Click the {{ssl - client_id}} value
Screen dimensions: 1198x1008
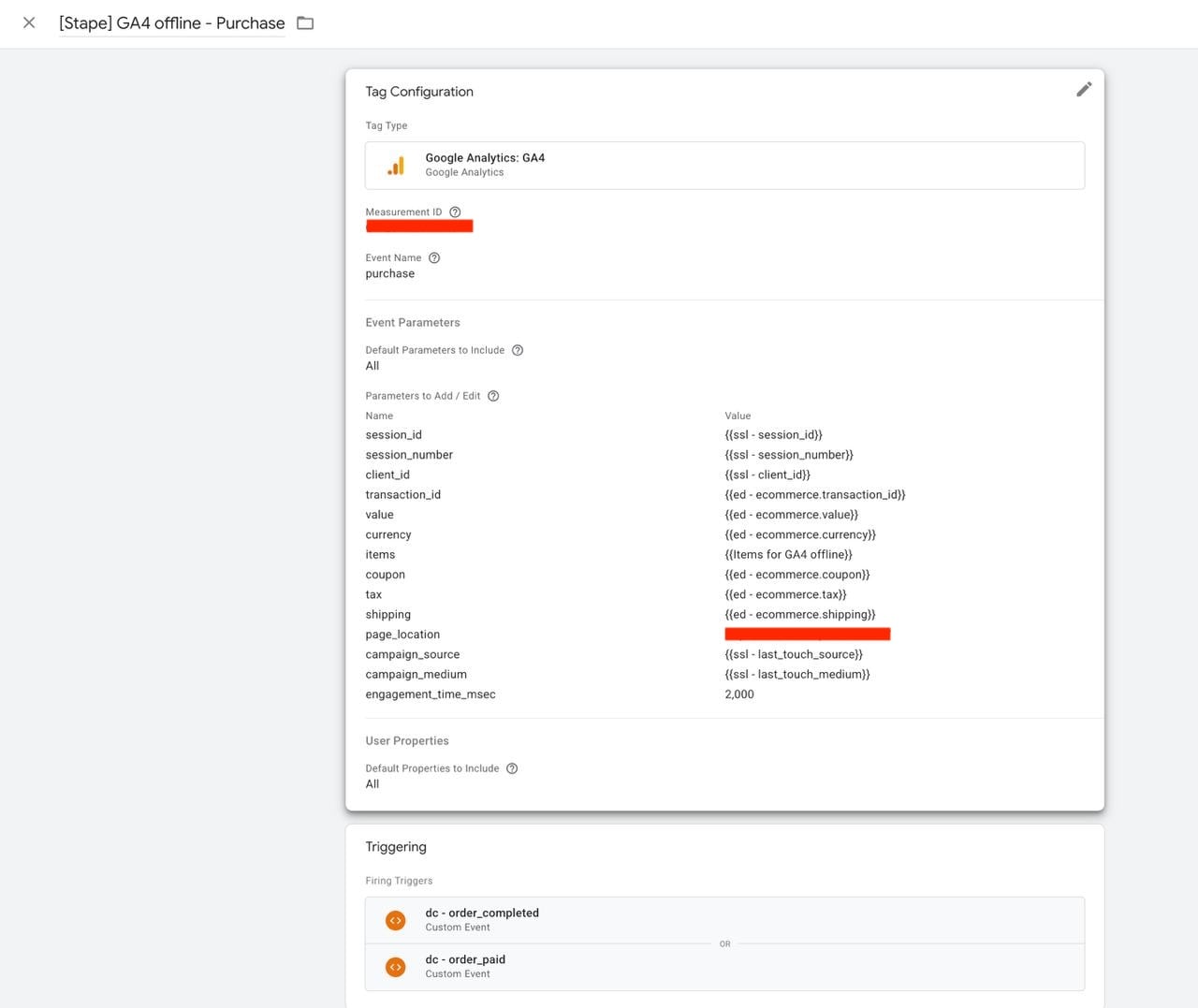pyautogui.click(x=767, y=475)
